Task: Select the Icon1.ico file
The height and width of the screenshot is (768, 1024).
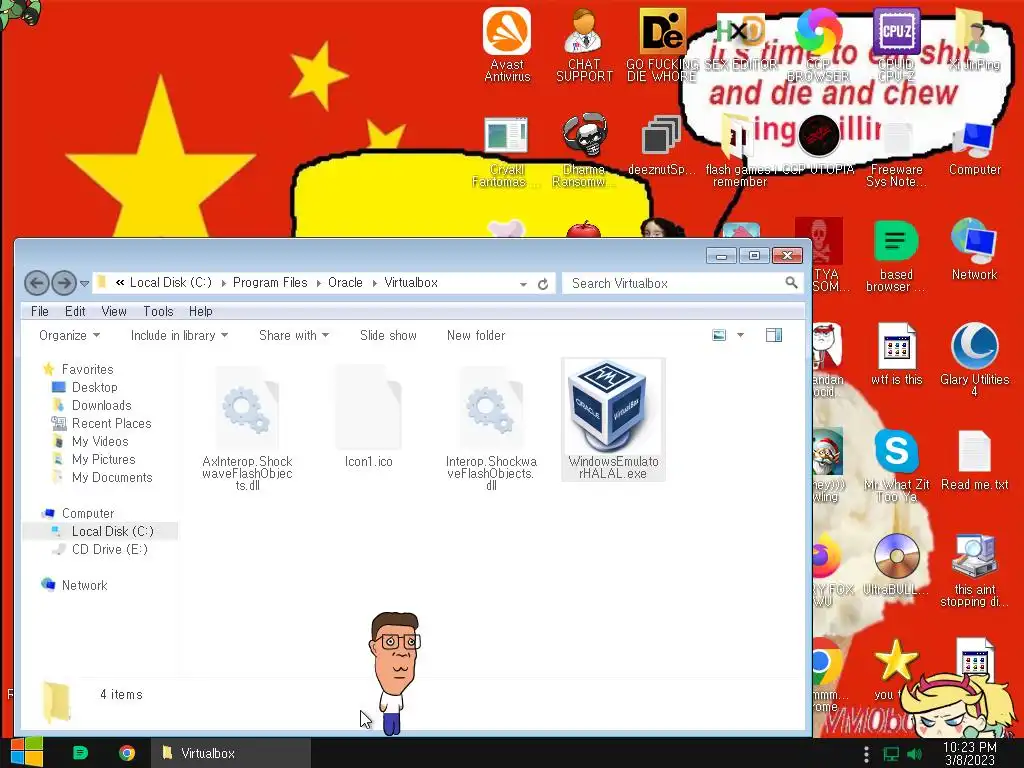Action: (x=368, y=415)
